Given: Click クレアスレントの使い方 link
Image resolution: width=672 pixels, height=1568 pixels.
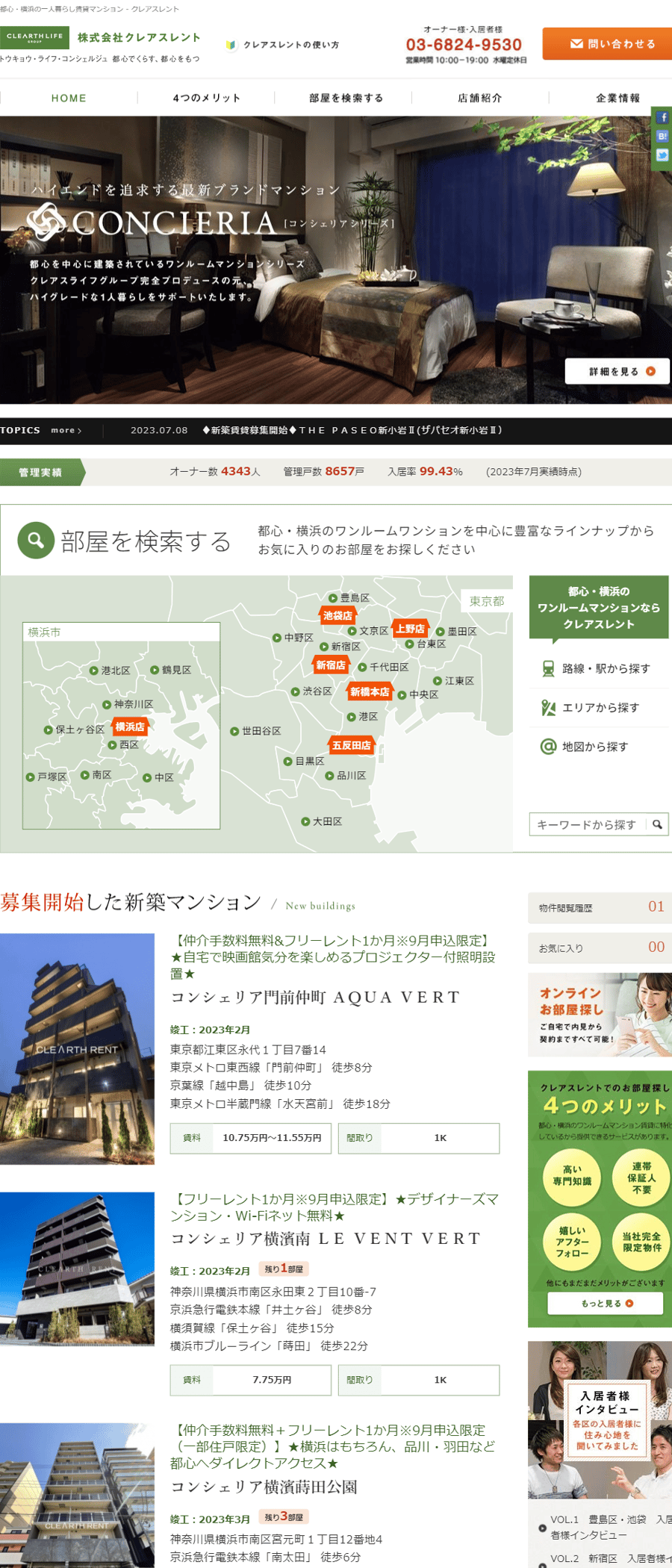Looking at the screenshot, I should click(291, 45).
